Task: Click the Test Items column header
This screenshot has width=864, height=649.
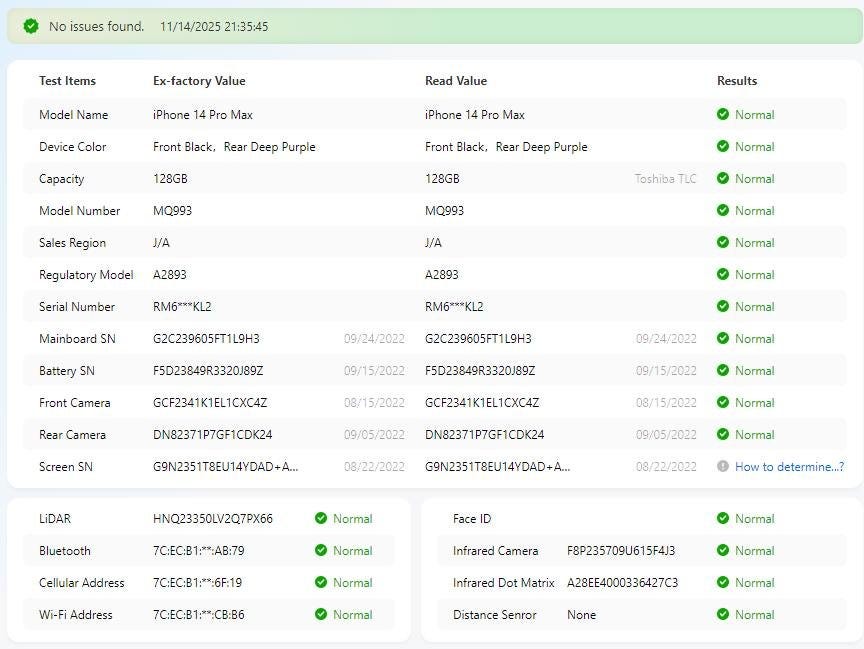Action: click(67, 81)
